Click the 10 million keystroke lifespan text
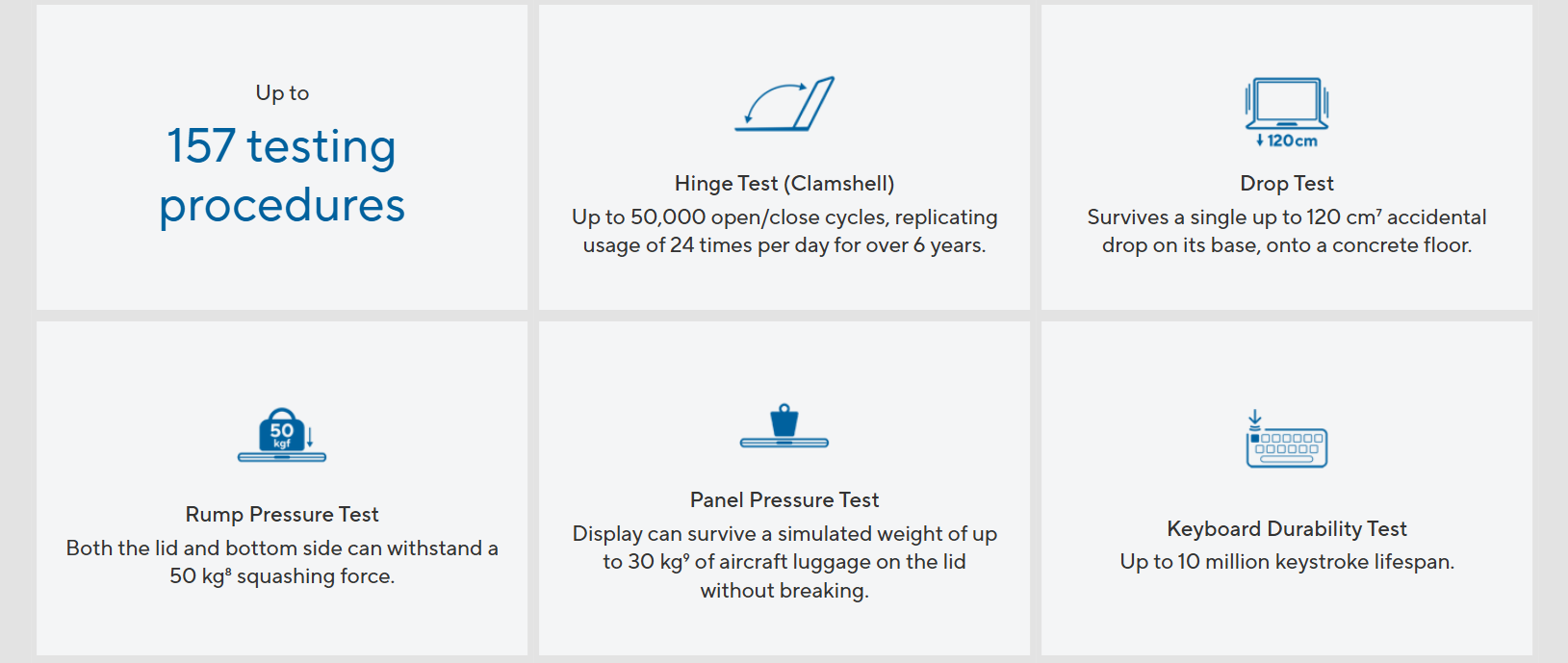The width and height of the screenshot is (1568, 663). [1286, 562]
